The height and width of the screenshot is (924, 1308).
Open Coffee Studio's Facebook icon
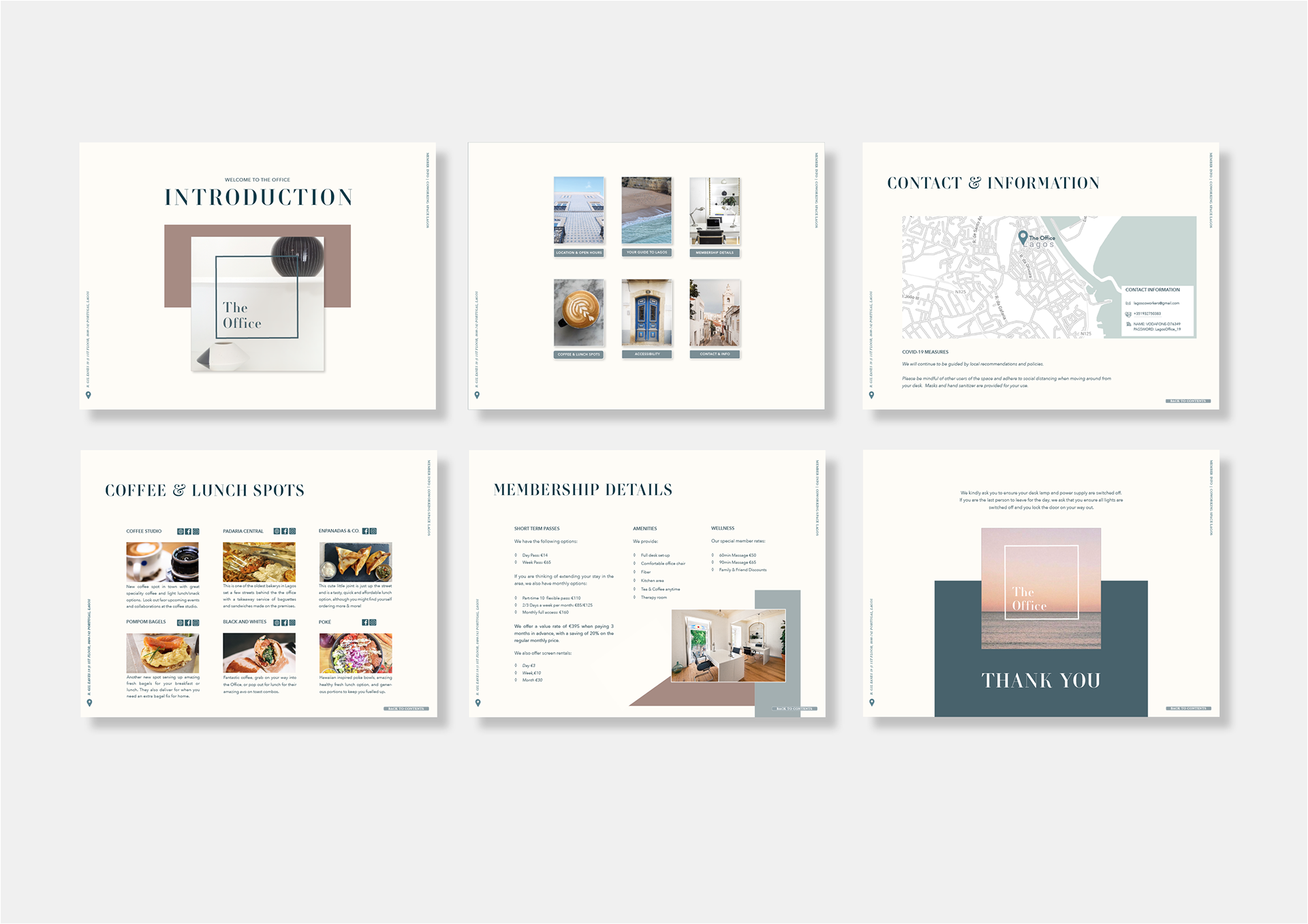(188, 531)
